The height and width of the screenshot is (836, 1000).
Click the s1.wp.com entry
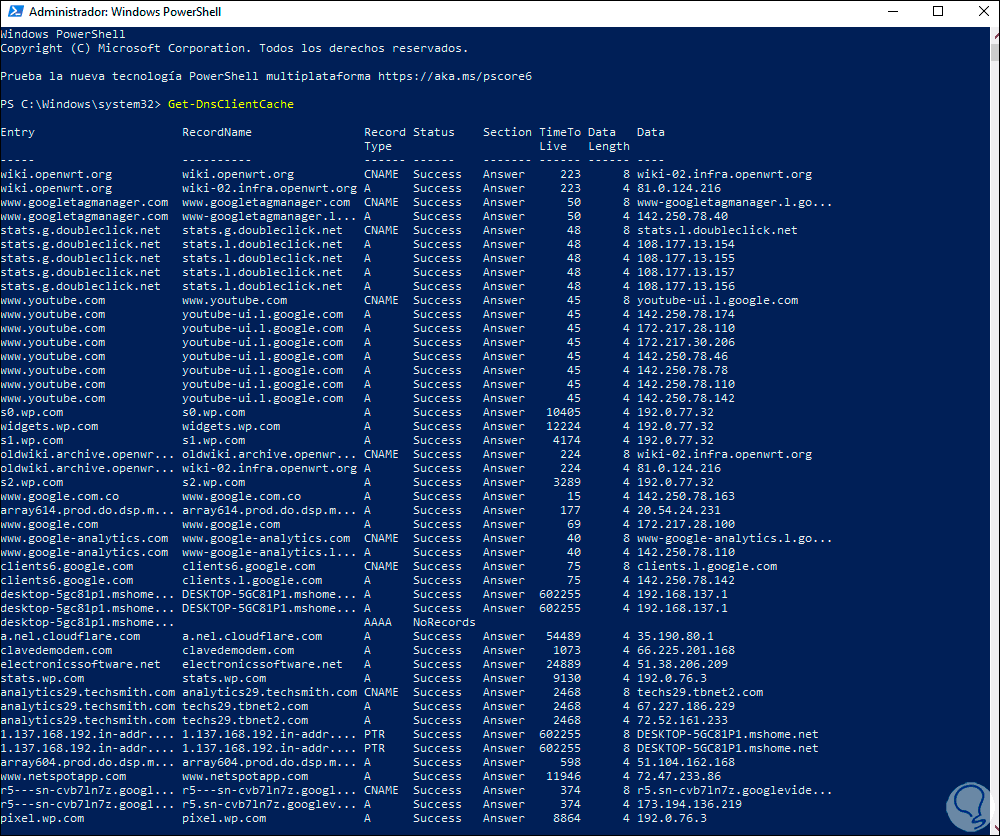coord(32,441)
